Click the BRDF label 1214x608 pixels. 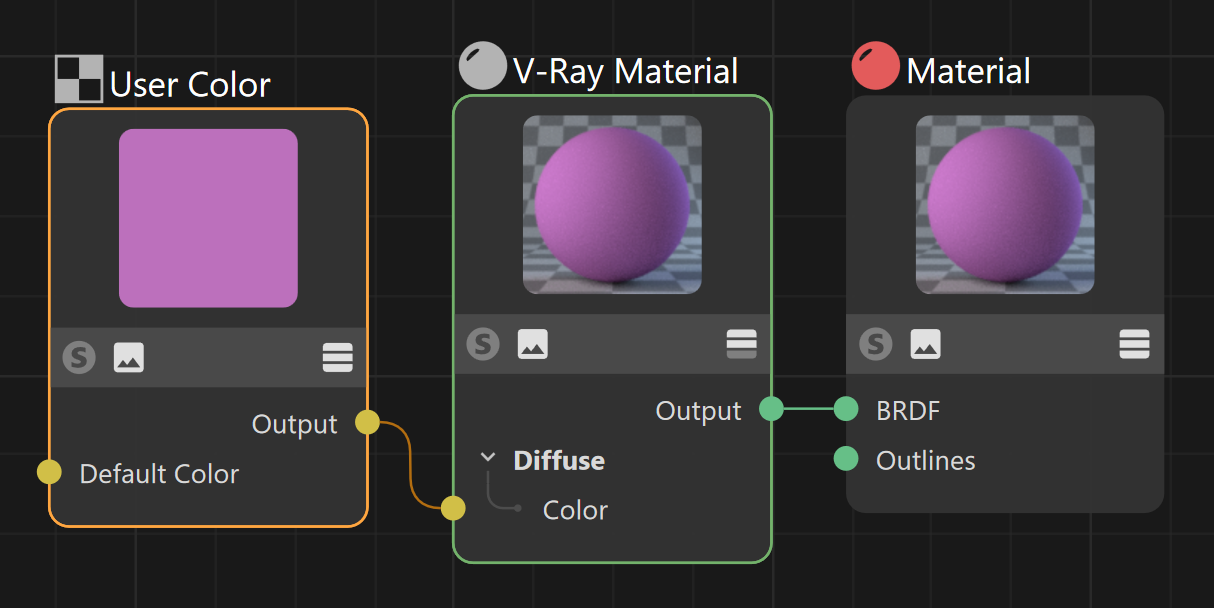[908, 410]
